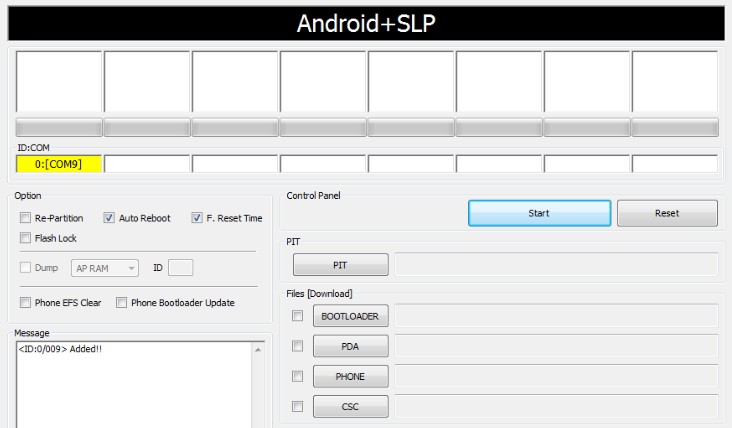
Task: Tick the checkbox beside BOOTLOADER button
Action: (297, 316)
